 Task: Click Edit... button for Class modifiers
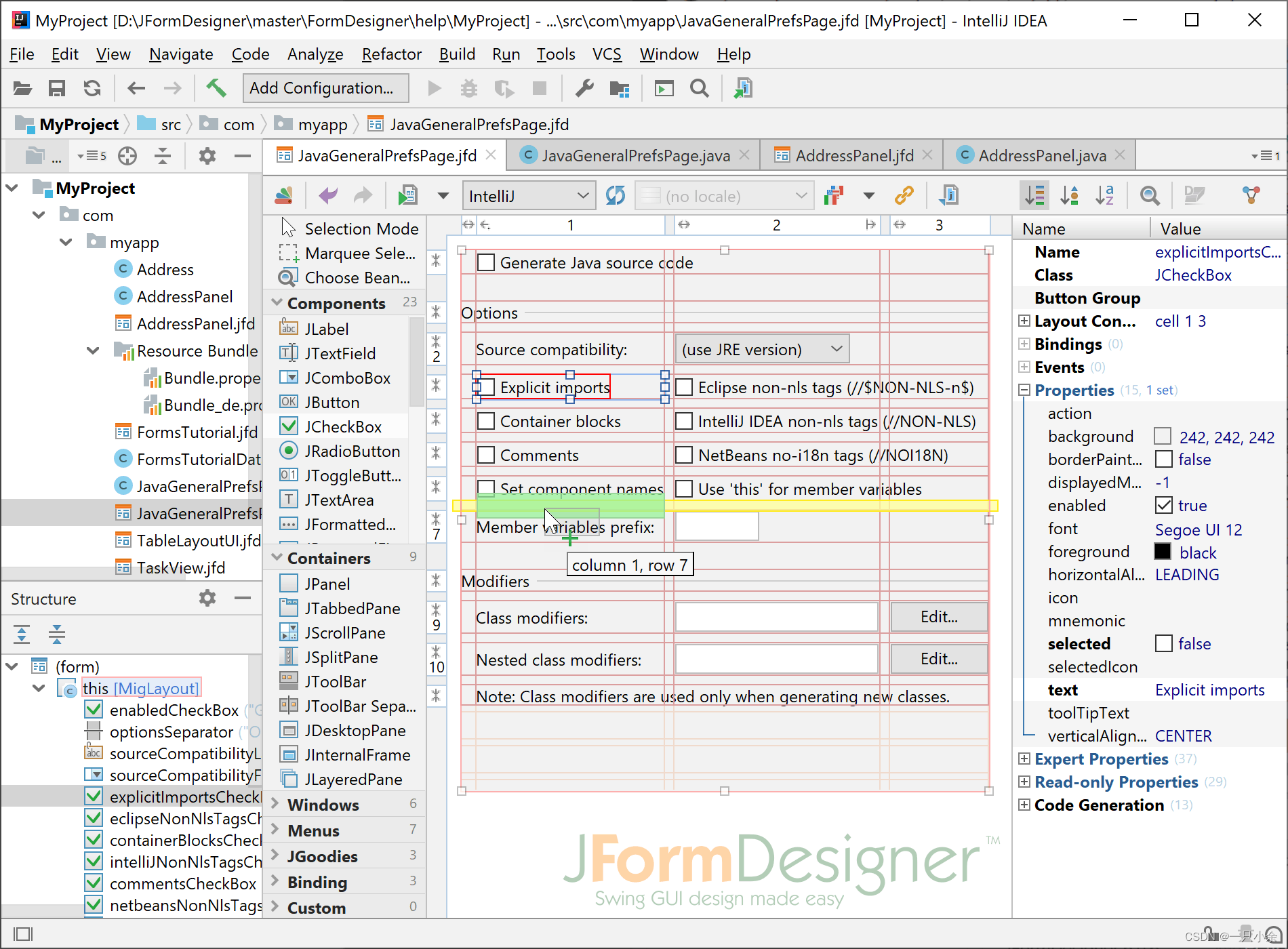click(939, 617)
